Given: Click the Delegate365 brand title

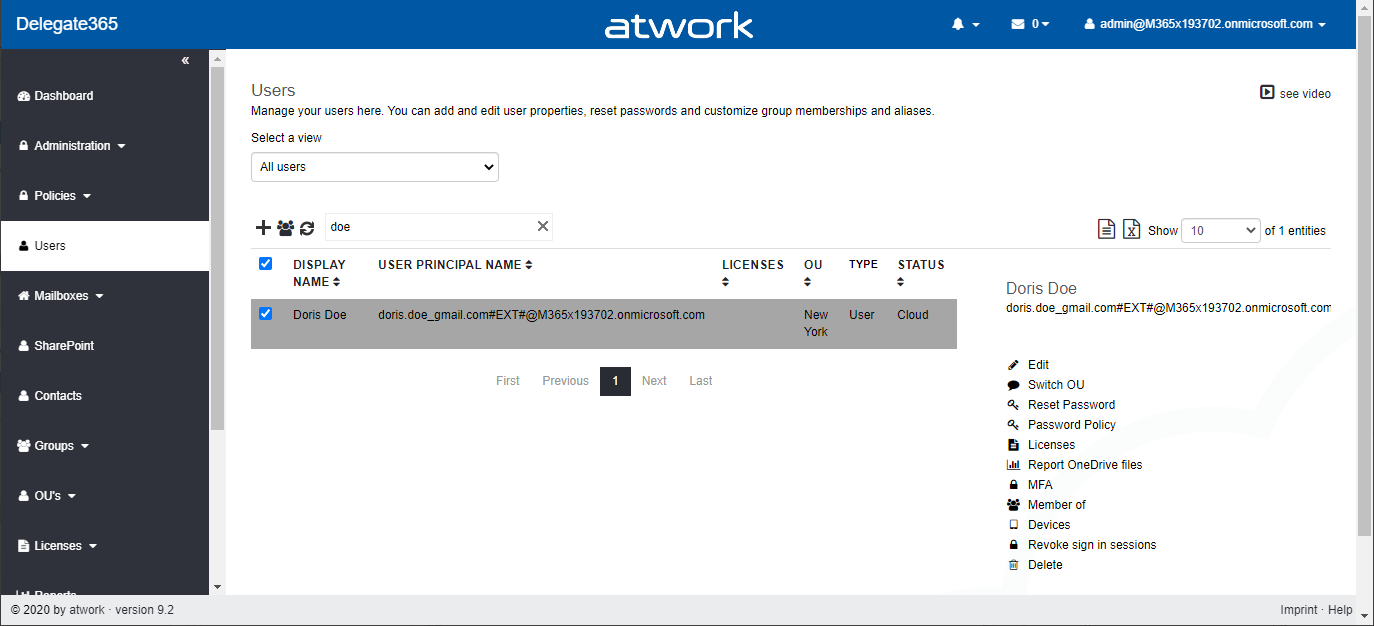Looking at the screenshot, I should tap(67, 24).
